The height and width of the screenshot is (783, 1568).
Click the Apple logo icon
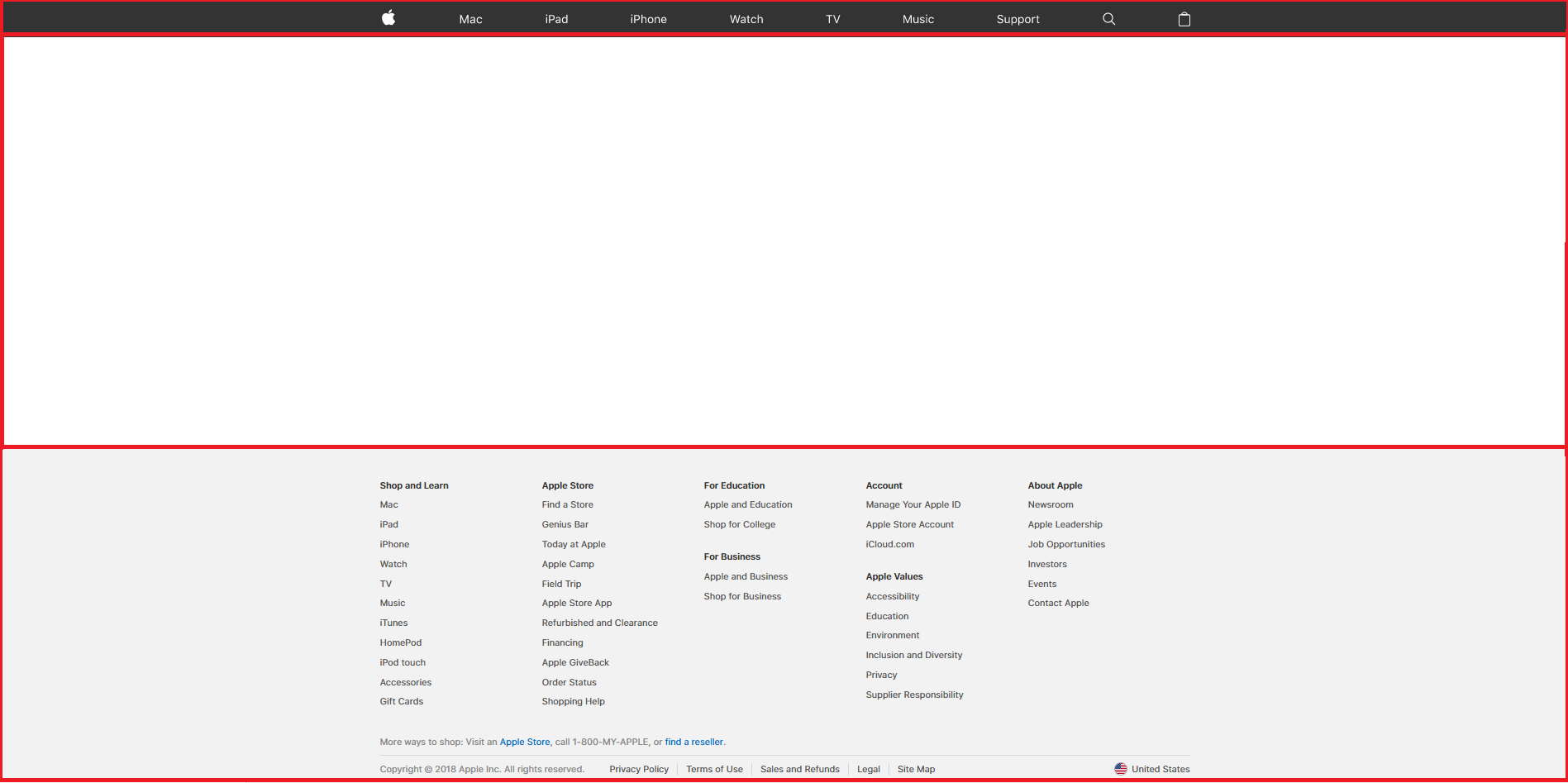pyautogui.click(x=388, y=18)
